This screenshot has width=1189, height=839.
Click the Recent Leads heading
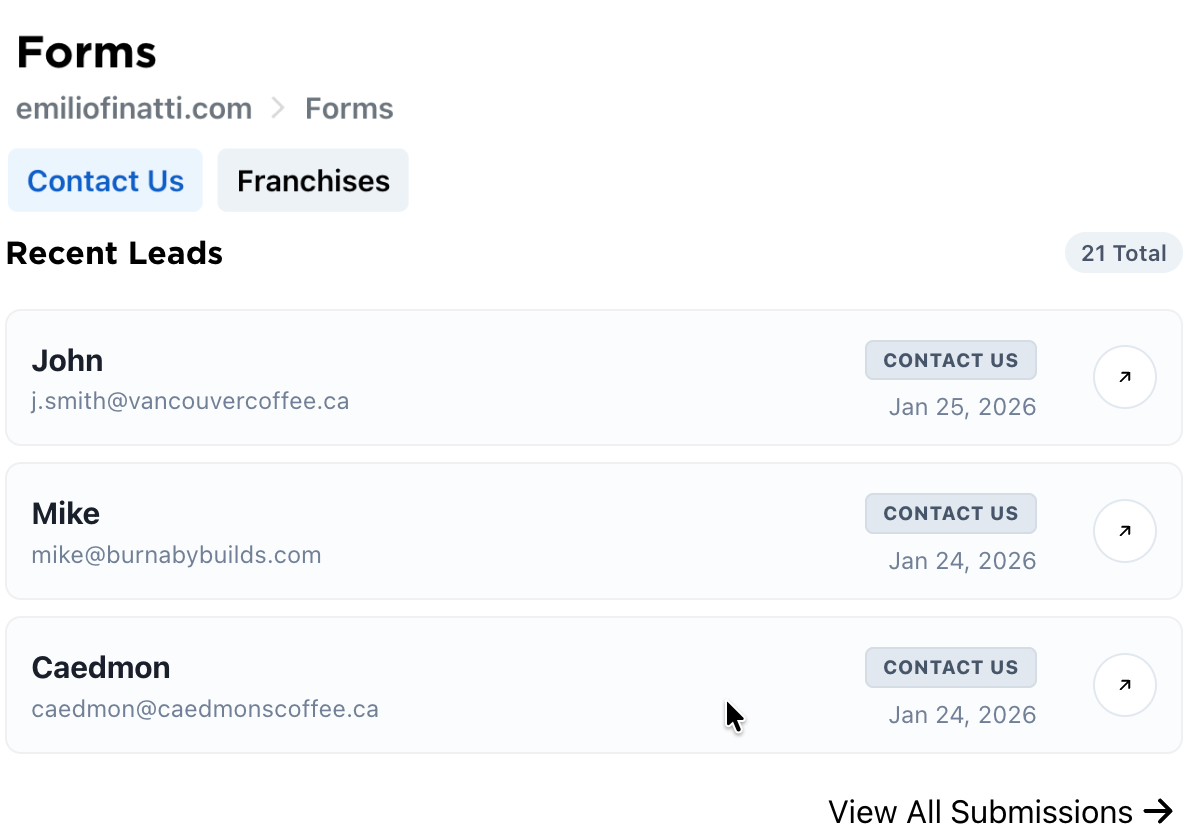click(x=114, y=253)
